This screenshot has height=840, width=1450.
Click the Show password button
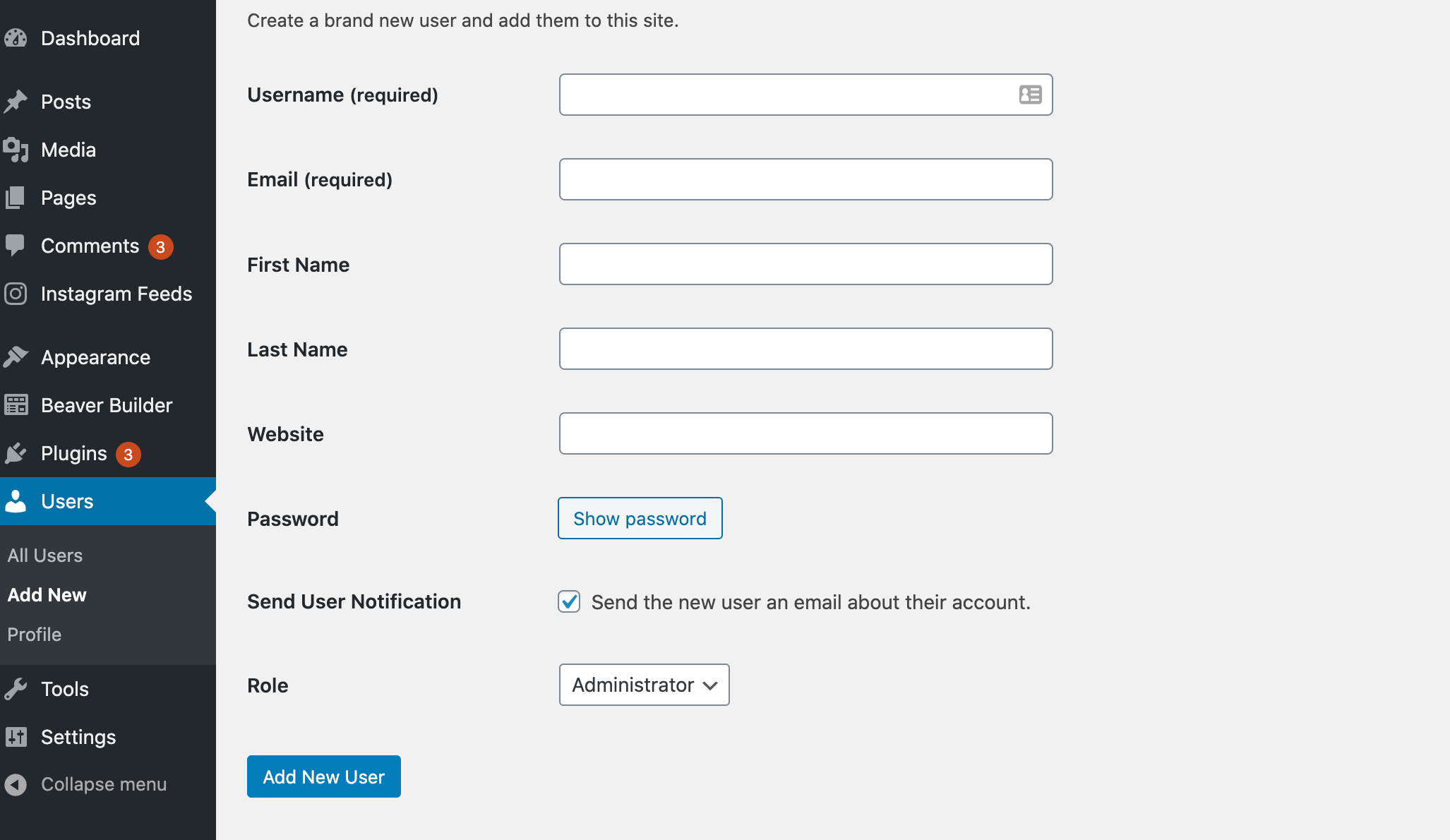click(x=640, y=518)
